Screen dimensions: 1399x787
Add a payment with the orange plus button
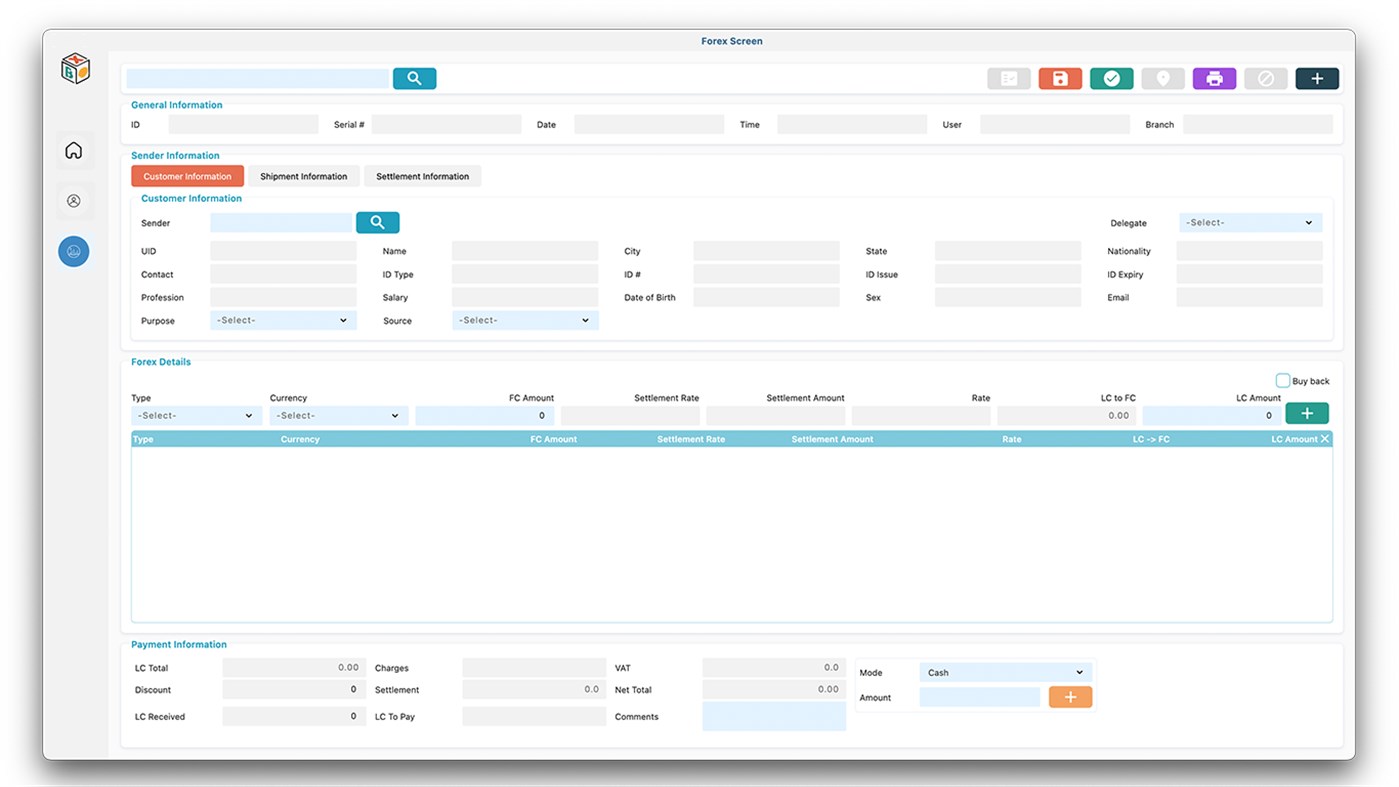click(1070, 696)
